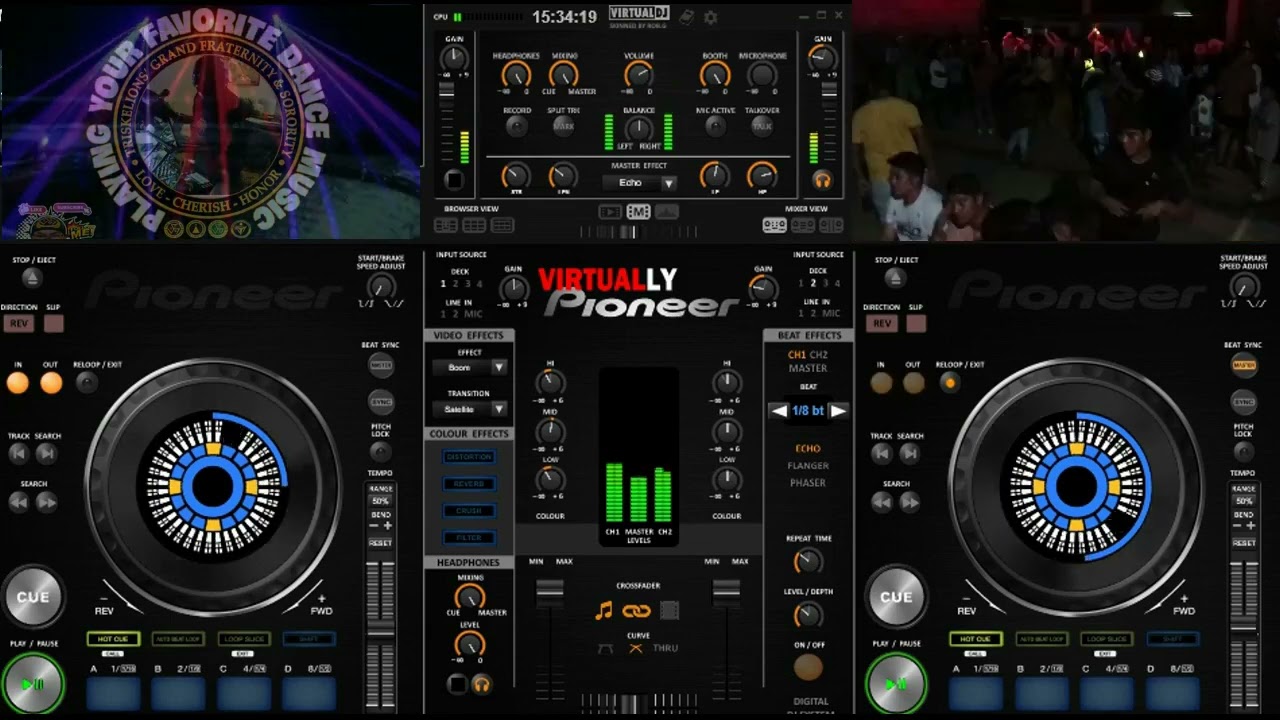Viewport: 1280px width, 720px height.
Task: Click left deck search fast-forward button
Action: (x=46, y=502)
